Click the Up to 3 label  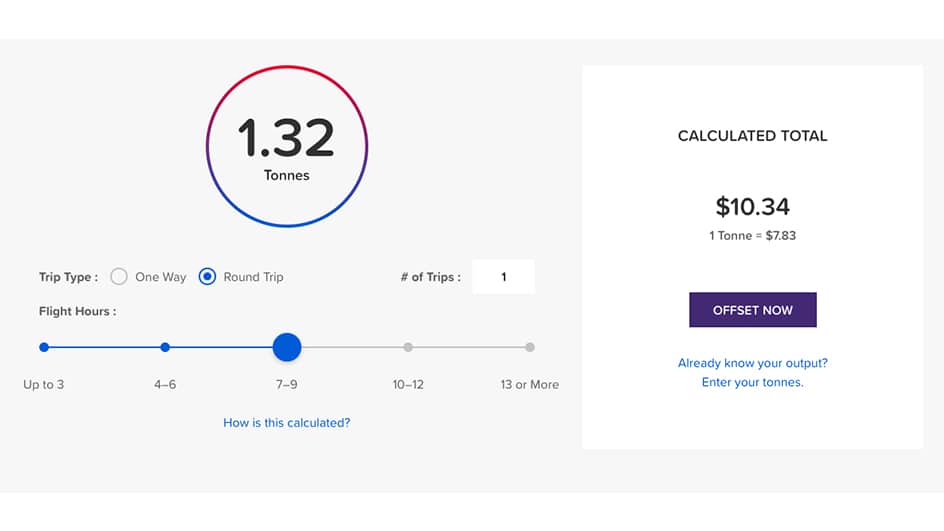[x=43, y=385]
